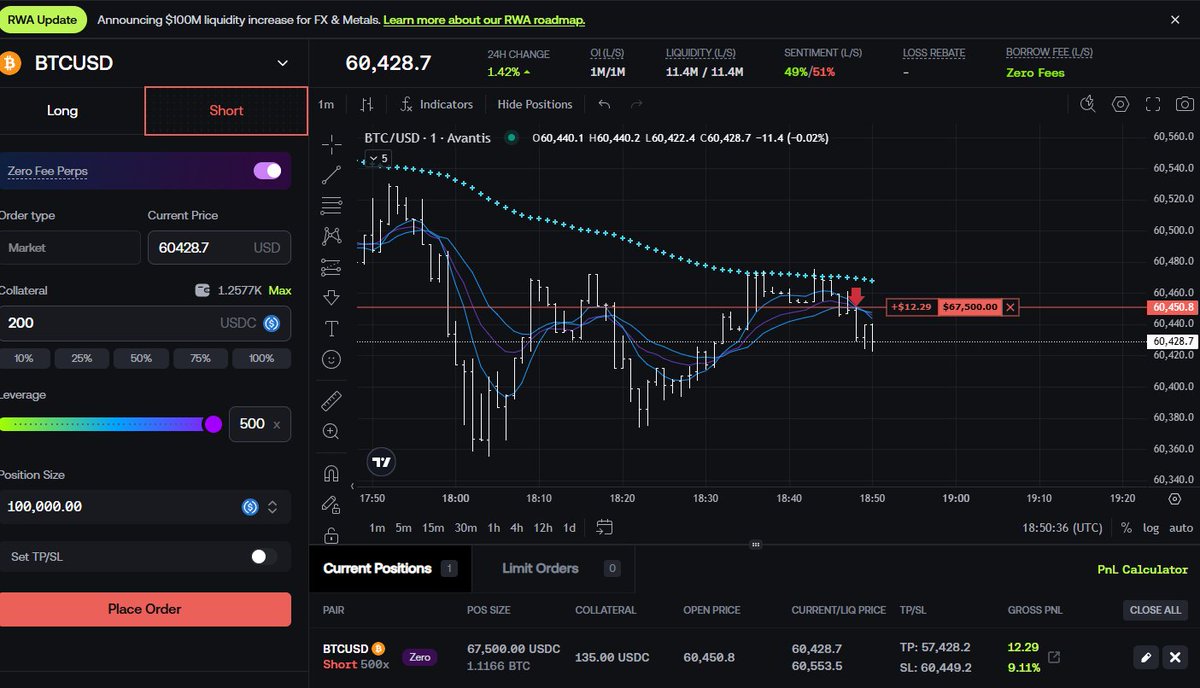Switch to the Short tab
The image size is (1200, 688).
pos(226,110)
